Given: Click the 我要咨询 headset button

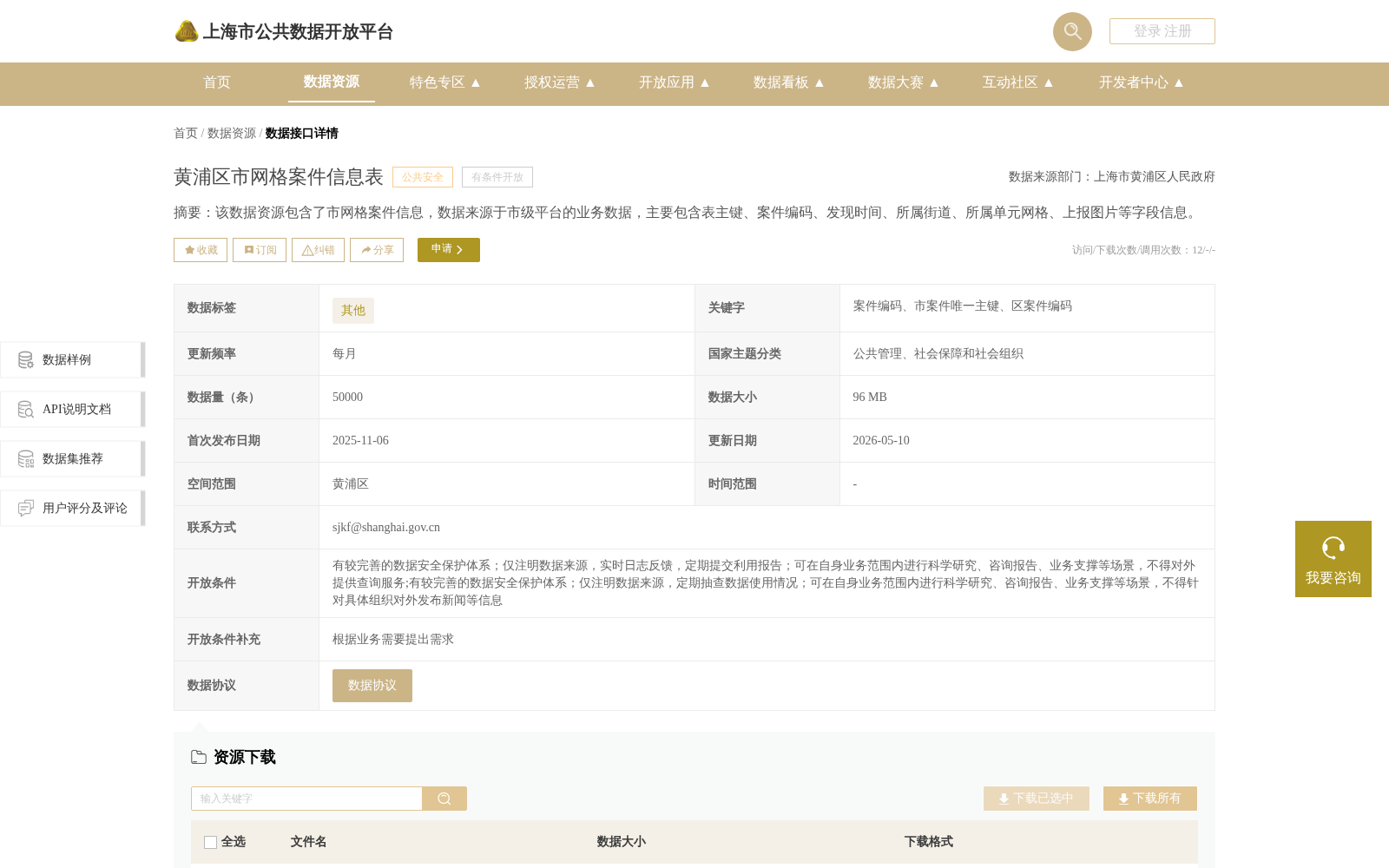Looking at the screenshot, I should 1333,559.
